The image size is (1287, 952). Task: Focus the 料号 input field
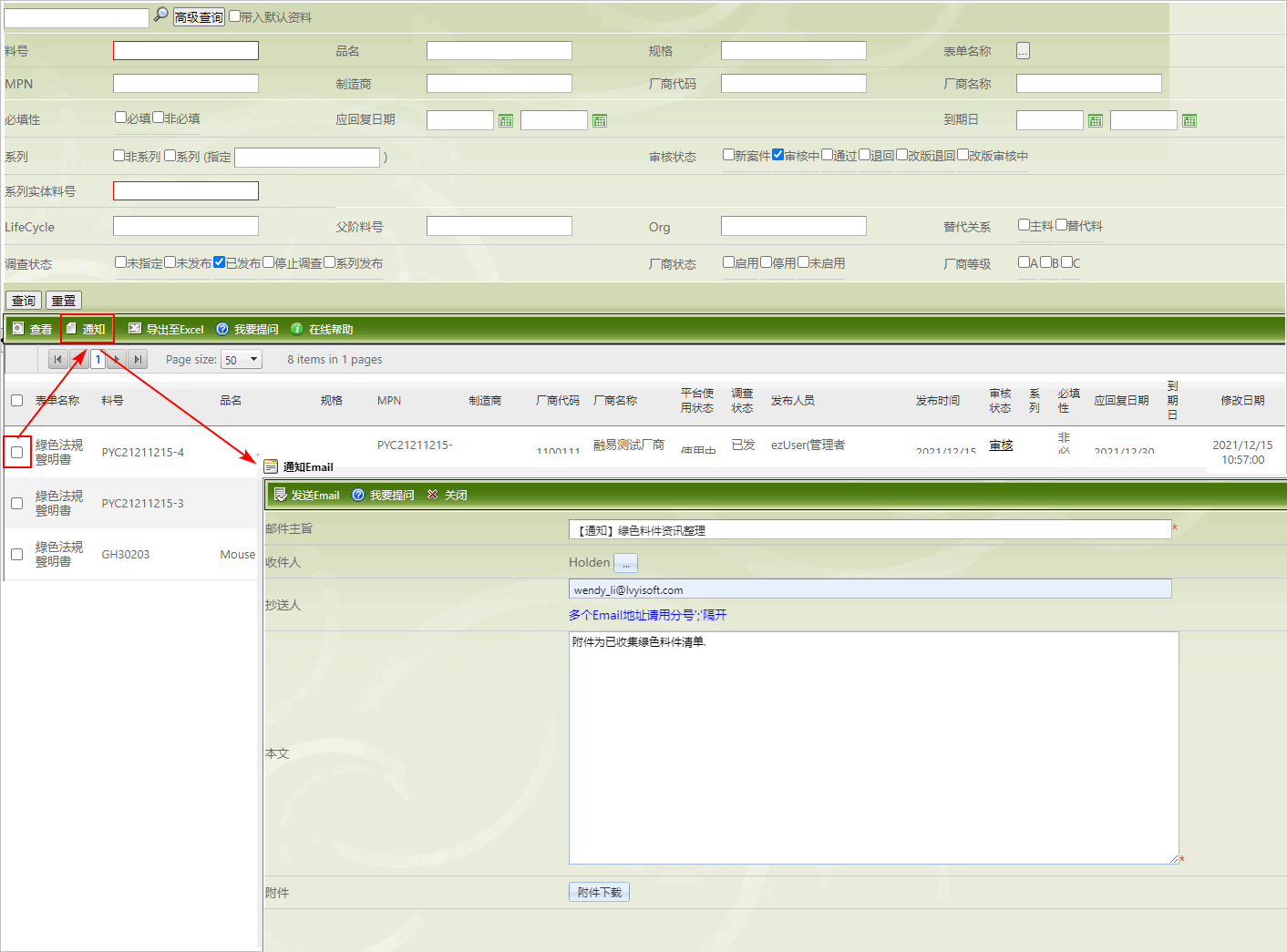(186, 51)
